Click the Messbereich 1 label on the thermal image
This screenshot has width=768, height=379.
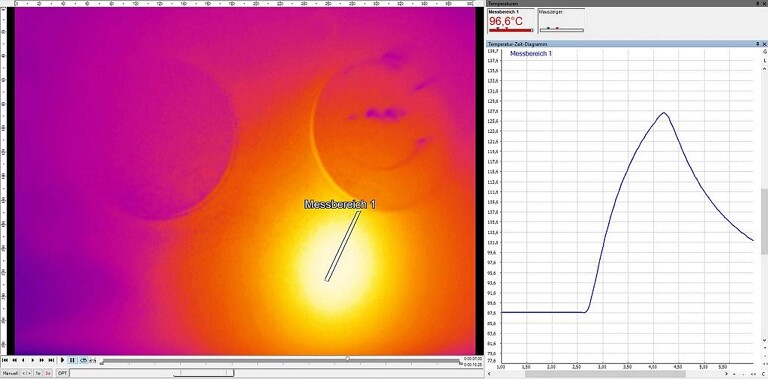(x=340, y=204)
